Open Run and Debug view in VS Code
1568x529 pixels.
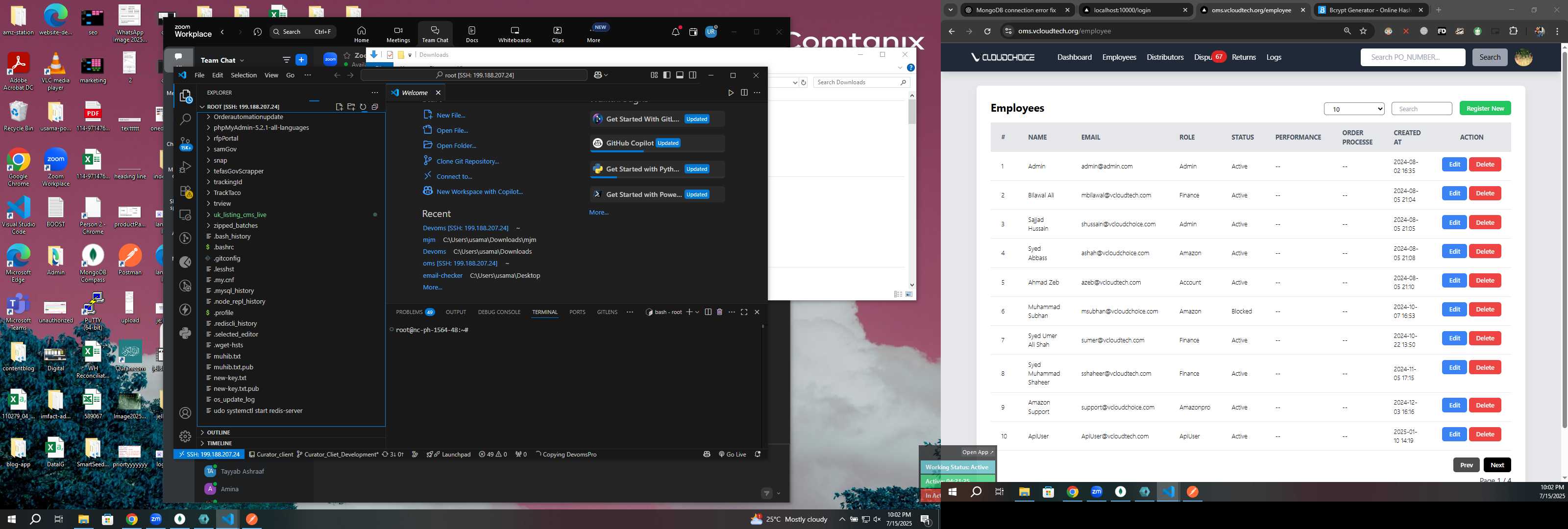[186, 168]
